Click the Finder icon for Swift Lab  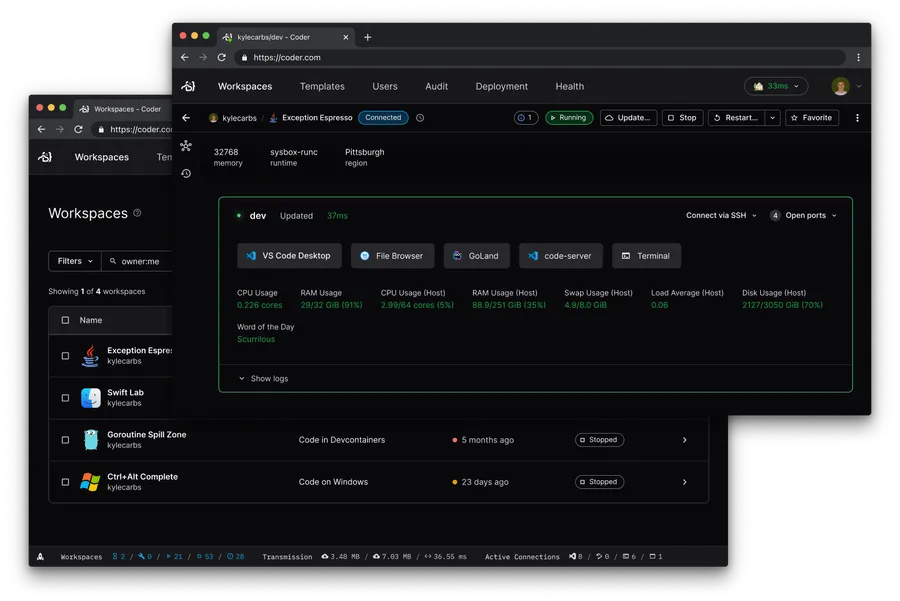click(91, 398)
